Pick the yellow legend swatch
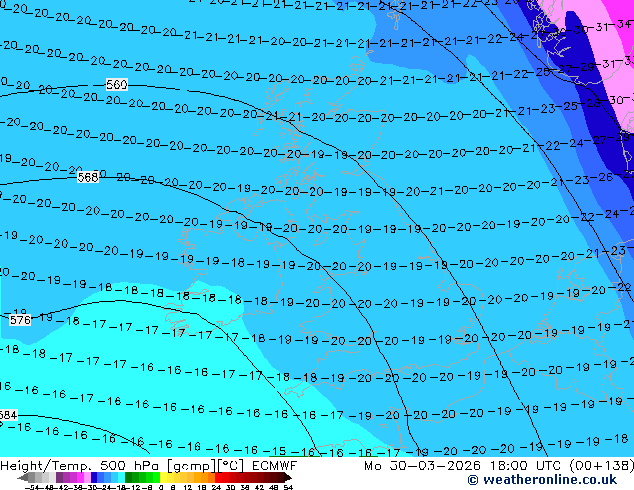Image resolution: width=634 pixels, height=490 pixels. (x=163, y=478)
